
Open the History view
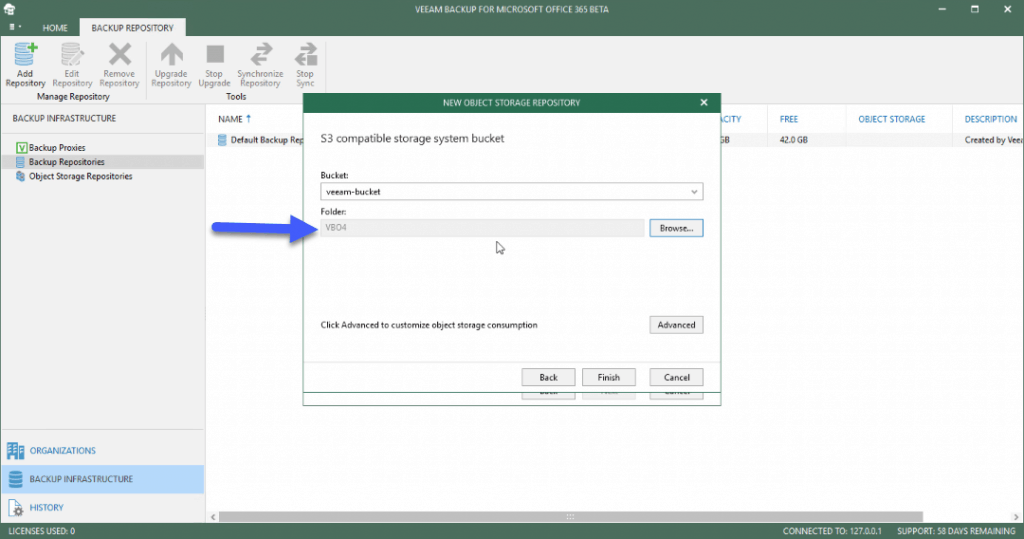[x=103, y=508]
